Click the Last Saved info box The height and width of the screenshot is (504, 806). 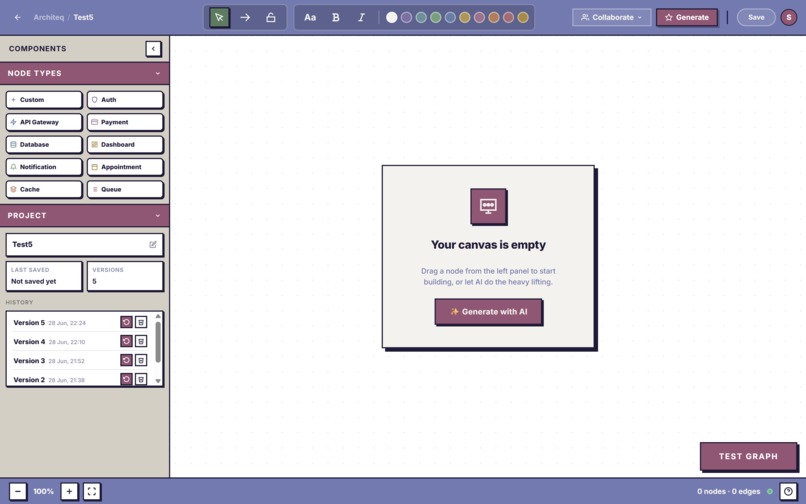(44, 276)
